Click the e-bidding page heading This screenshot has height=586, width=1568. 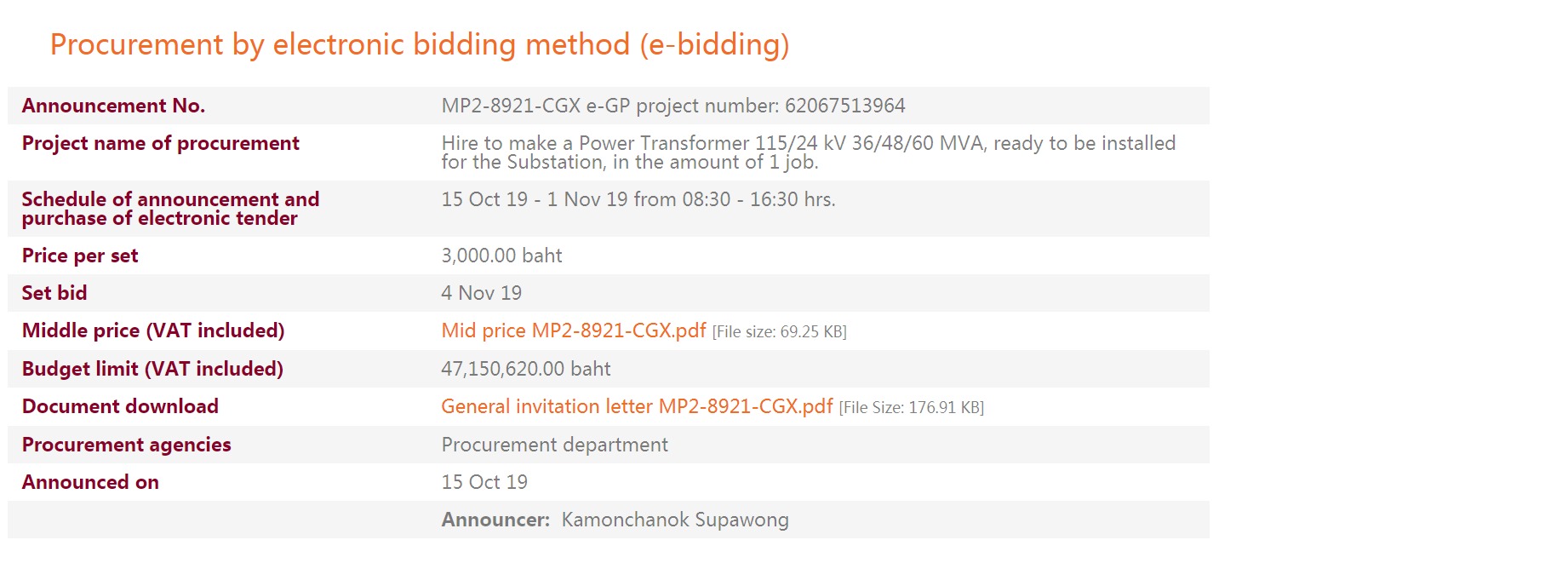click(x=420, y=44)
